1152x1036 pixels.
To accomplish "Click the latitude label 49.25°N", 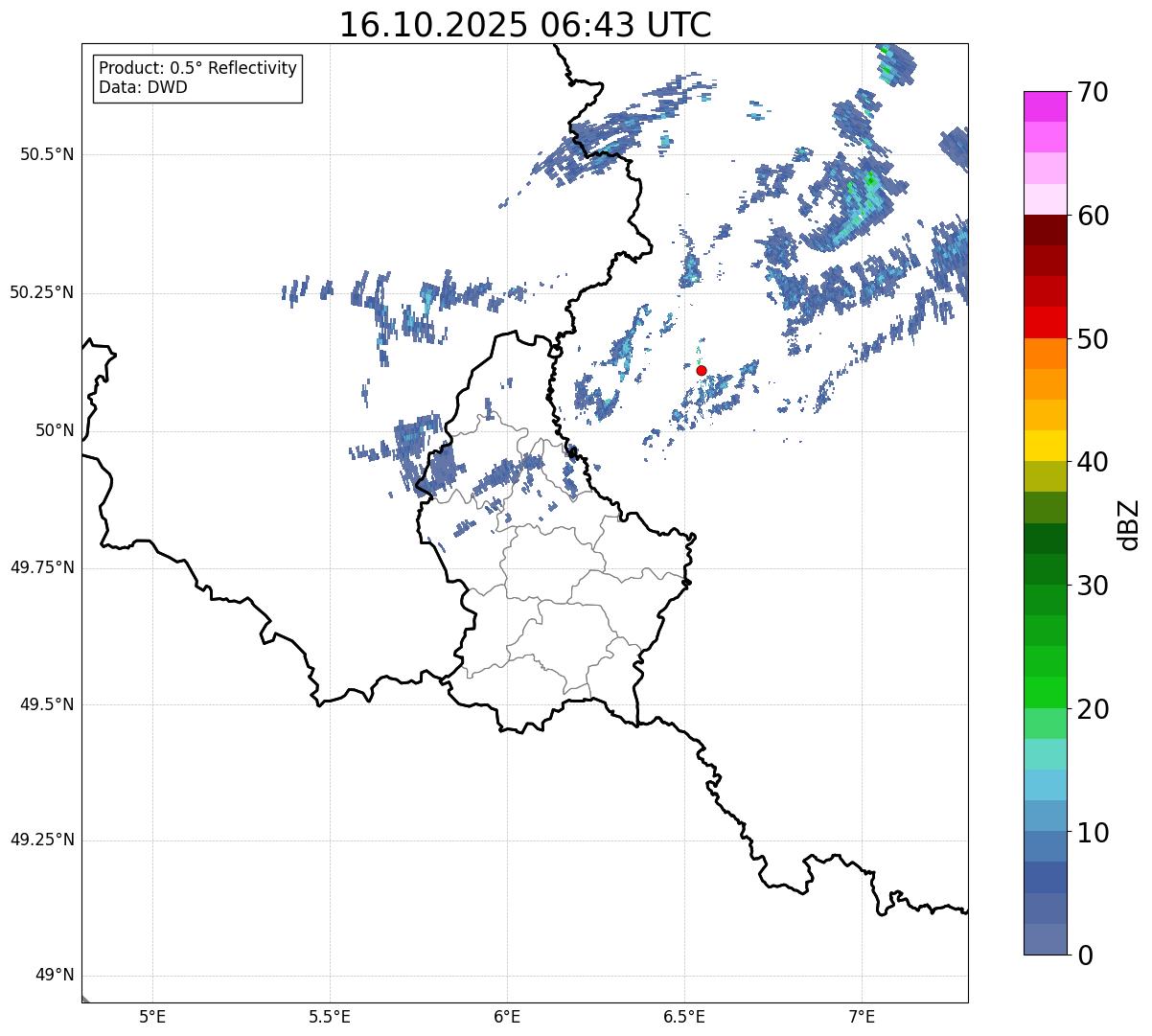I will click(42, 840).
